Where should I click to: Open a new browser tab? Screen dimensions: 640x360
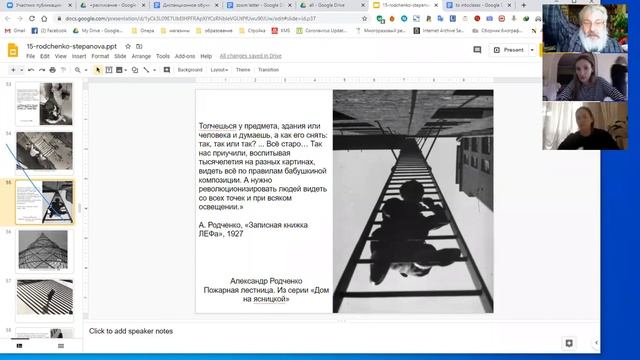524,5
